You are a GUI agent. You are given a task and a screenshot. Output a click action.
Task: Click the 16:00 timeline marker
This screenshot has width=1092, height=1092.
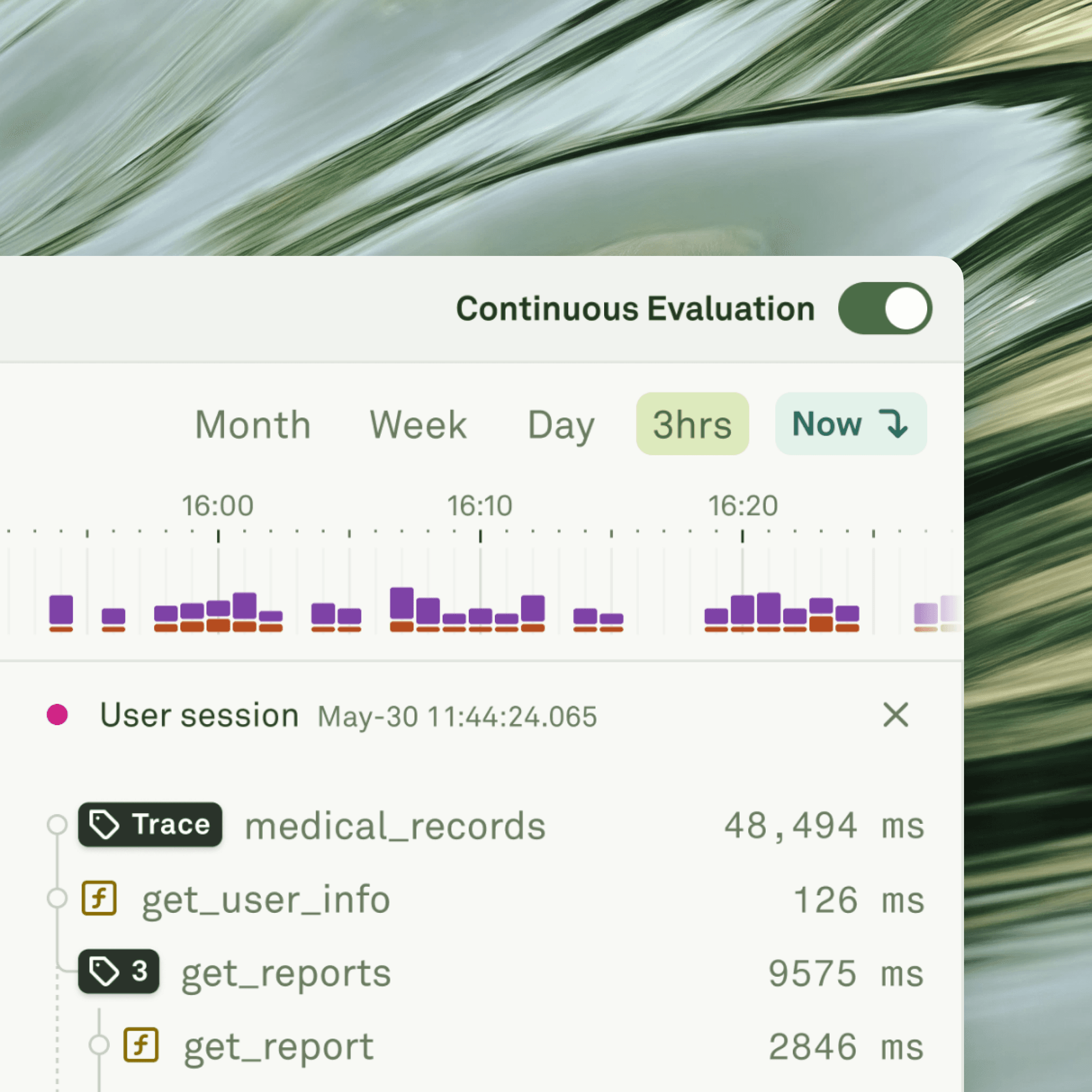click(x=218, y=505)
